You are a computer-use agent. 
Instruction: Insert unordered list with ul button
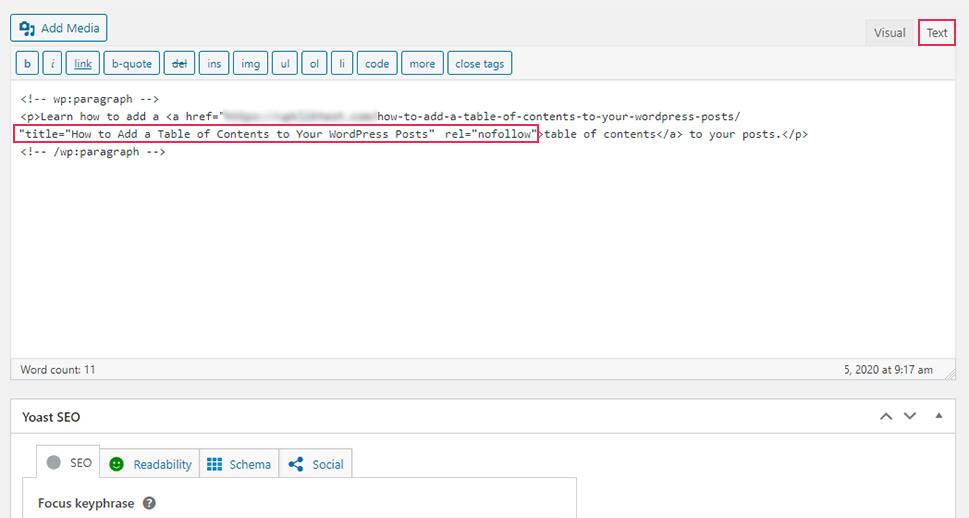click(285, 64)
